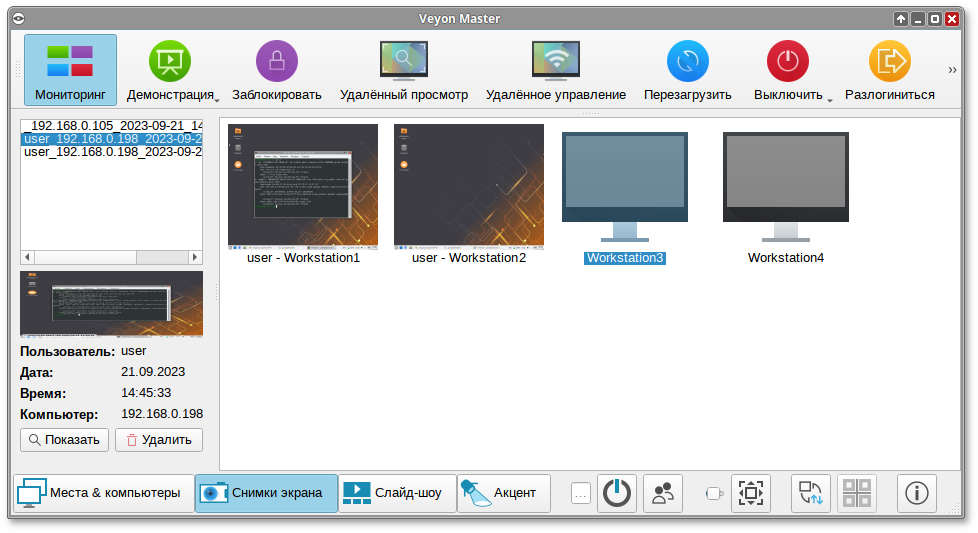The image size is (978, 533).
Task: Expand the Демонстрация dropdown arrow
Action: coord(216,99)
